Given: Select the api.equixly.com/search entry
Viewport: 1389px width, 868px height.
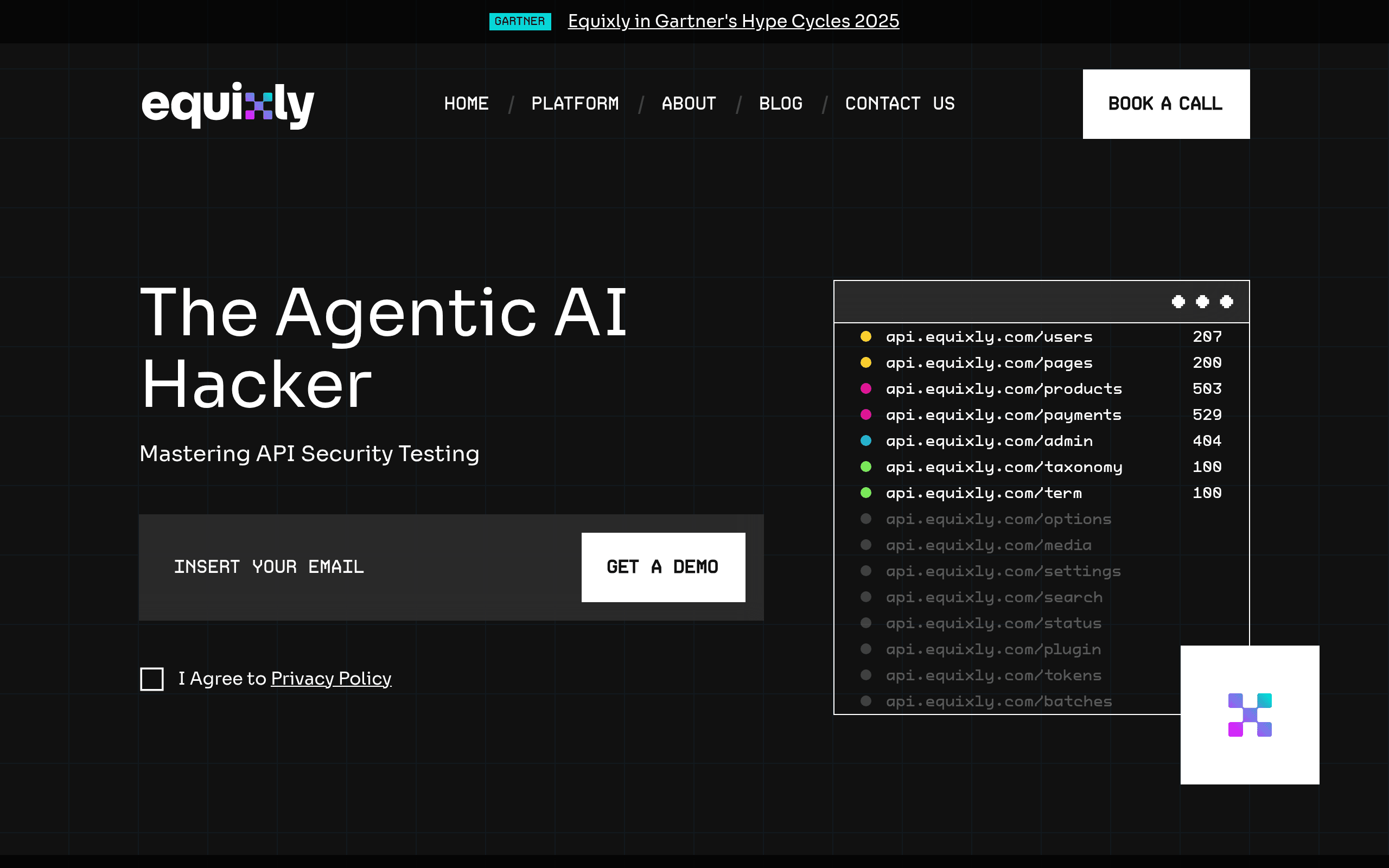Looking at the screenshot, I should [994, 598].
